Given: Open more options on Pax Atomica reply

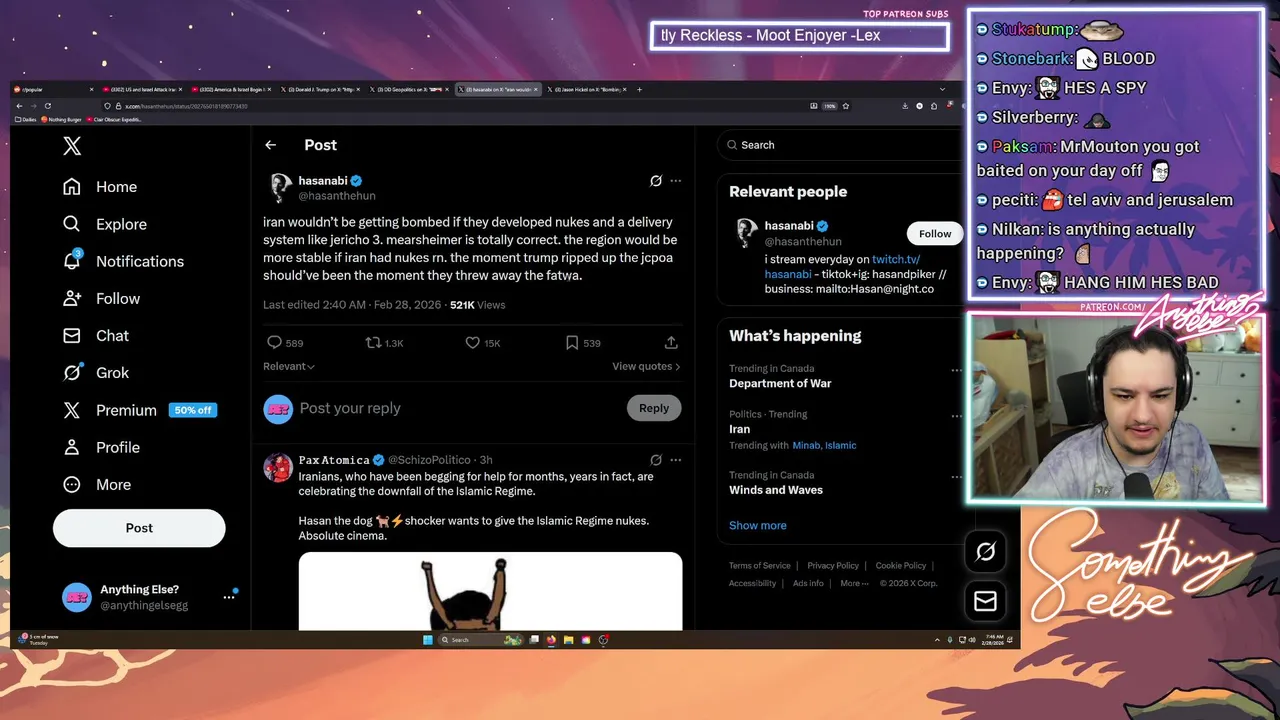Looking at the screenshot, I should 676,460.
